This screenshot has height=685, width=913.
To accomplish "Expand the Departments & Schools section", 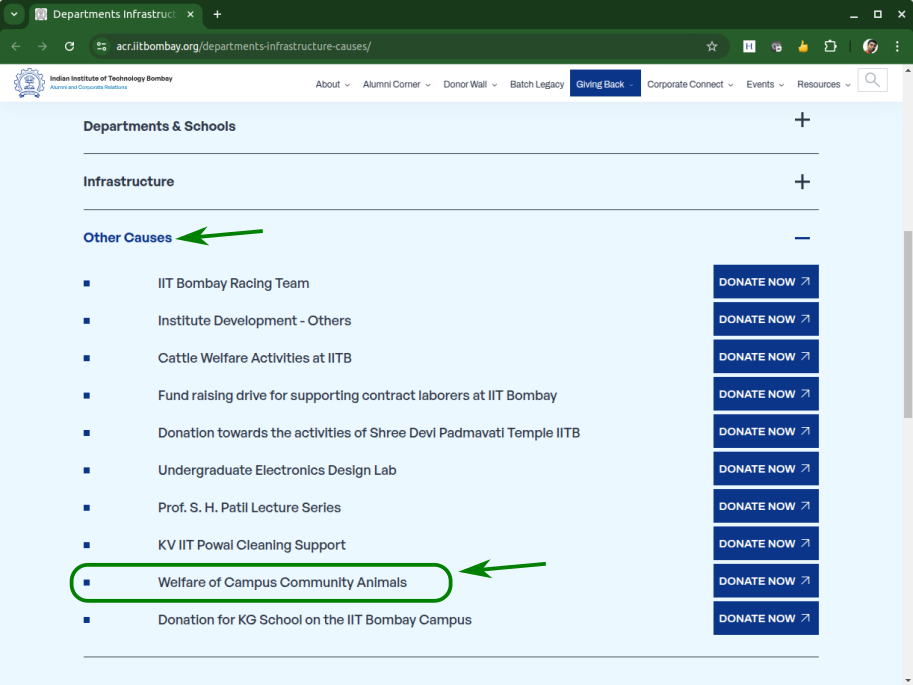I will point(801,121).
